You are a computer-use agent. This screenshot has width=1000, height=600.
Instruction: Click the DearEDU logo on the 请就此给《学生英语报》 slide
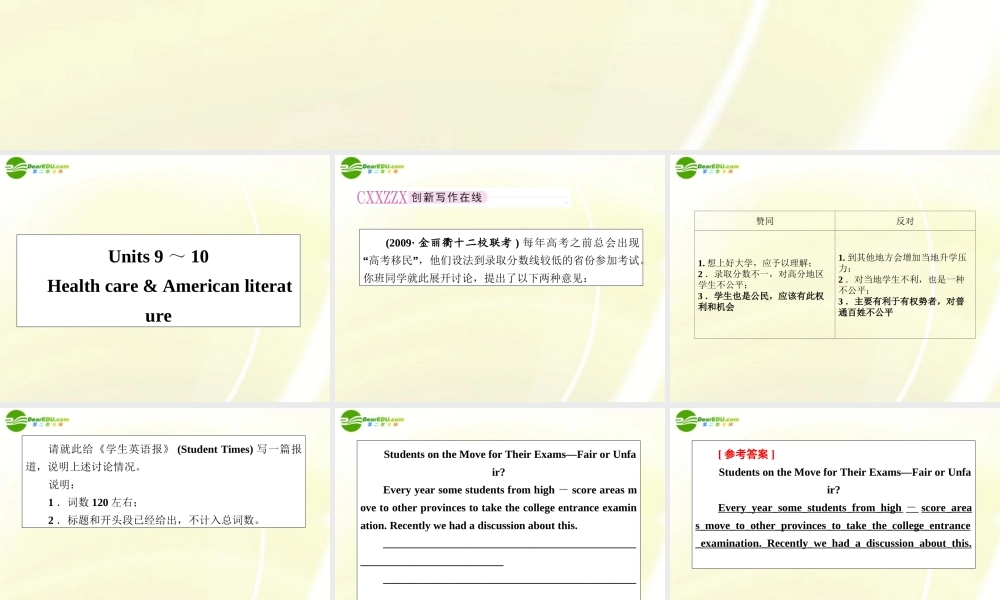pos(37,421)
